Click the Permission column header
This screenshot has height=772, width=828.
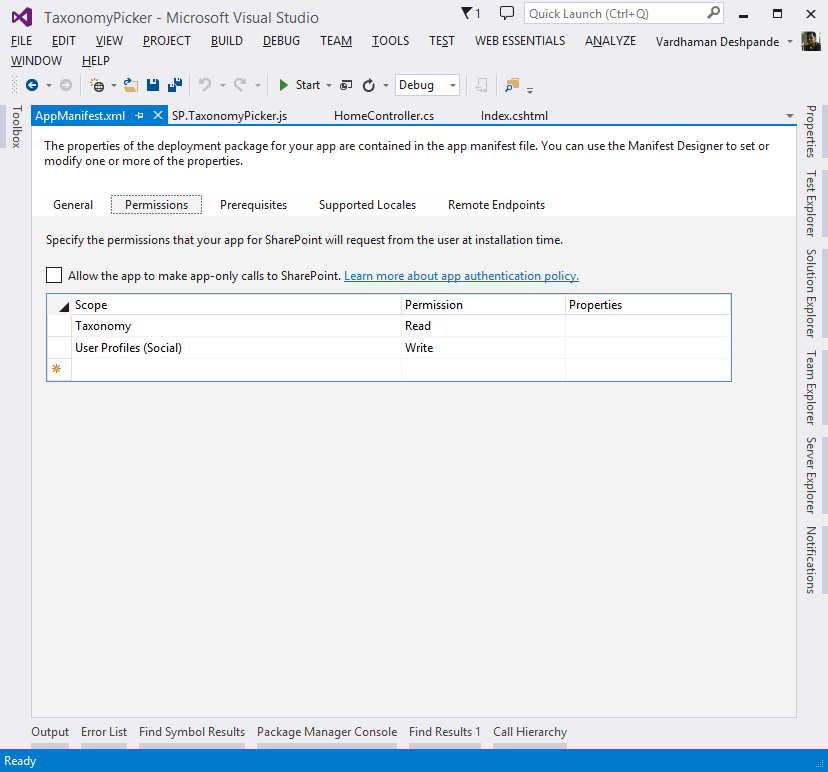click(483, 305)
